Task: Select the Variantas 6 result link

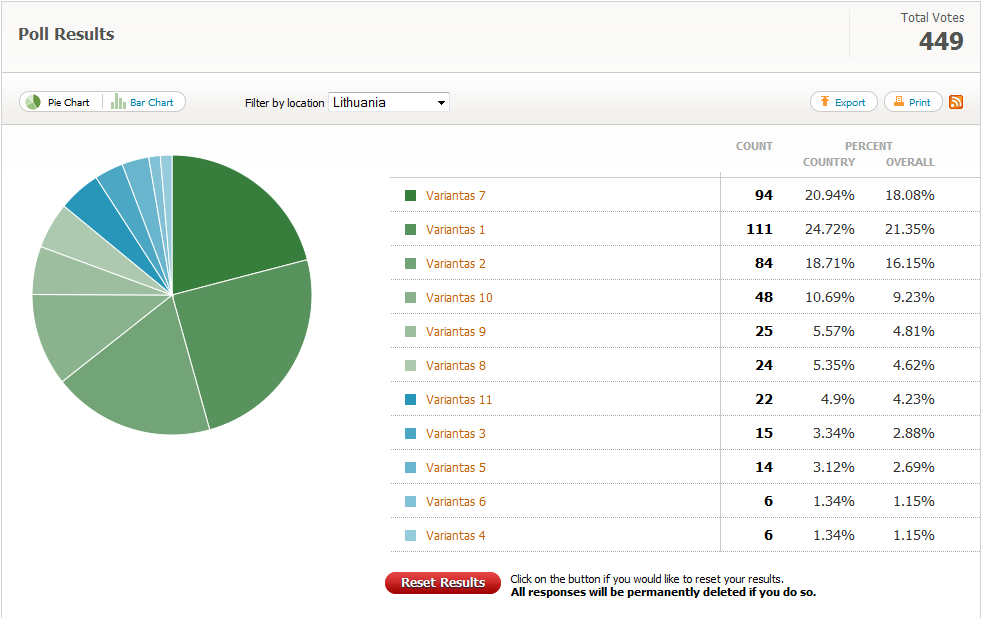Action: click(x=455, y=502)
